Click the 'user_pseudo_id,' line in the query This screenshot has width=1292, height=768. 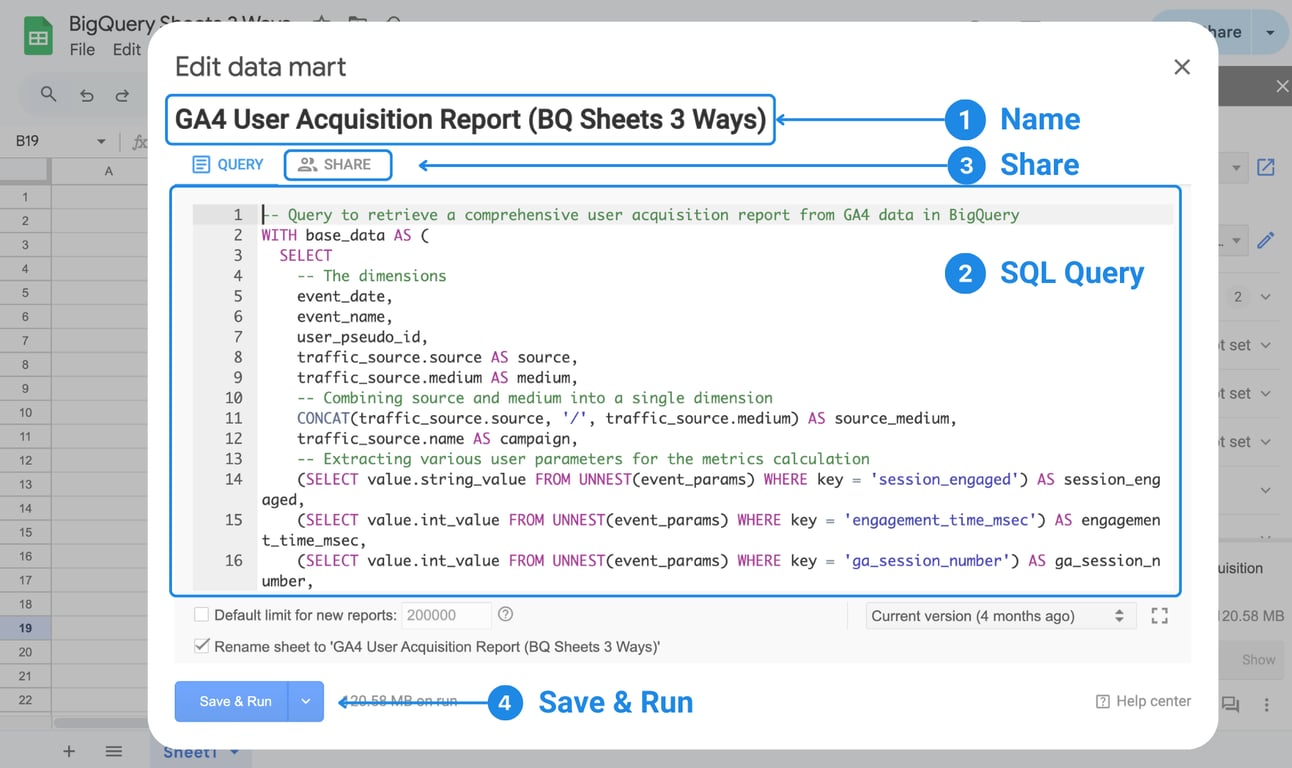[x=363, y=337]
